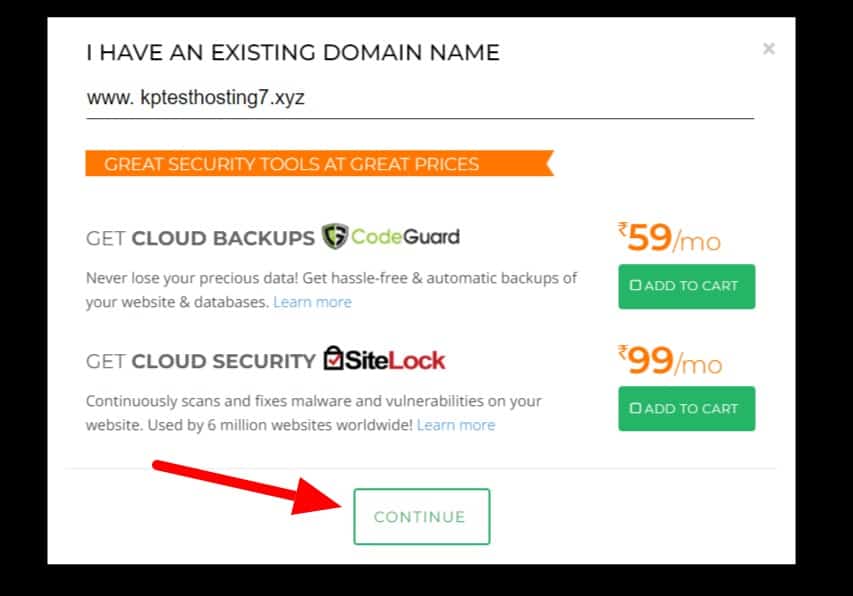Tick the checkbox square in SiteLock's Add to Cart
Image resolution: width=853 pixels, height=596 pixels.
tap(635, 409)
